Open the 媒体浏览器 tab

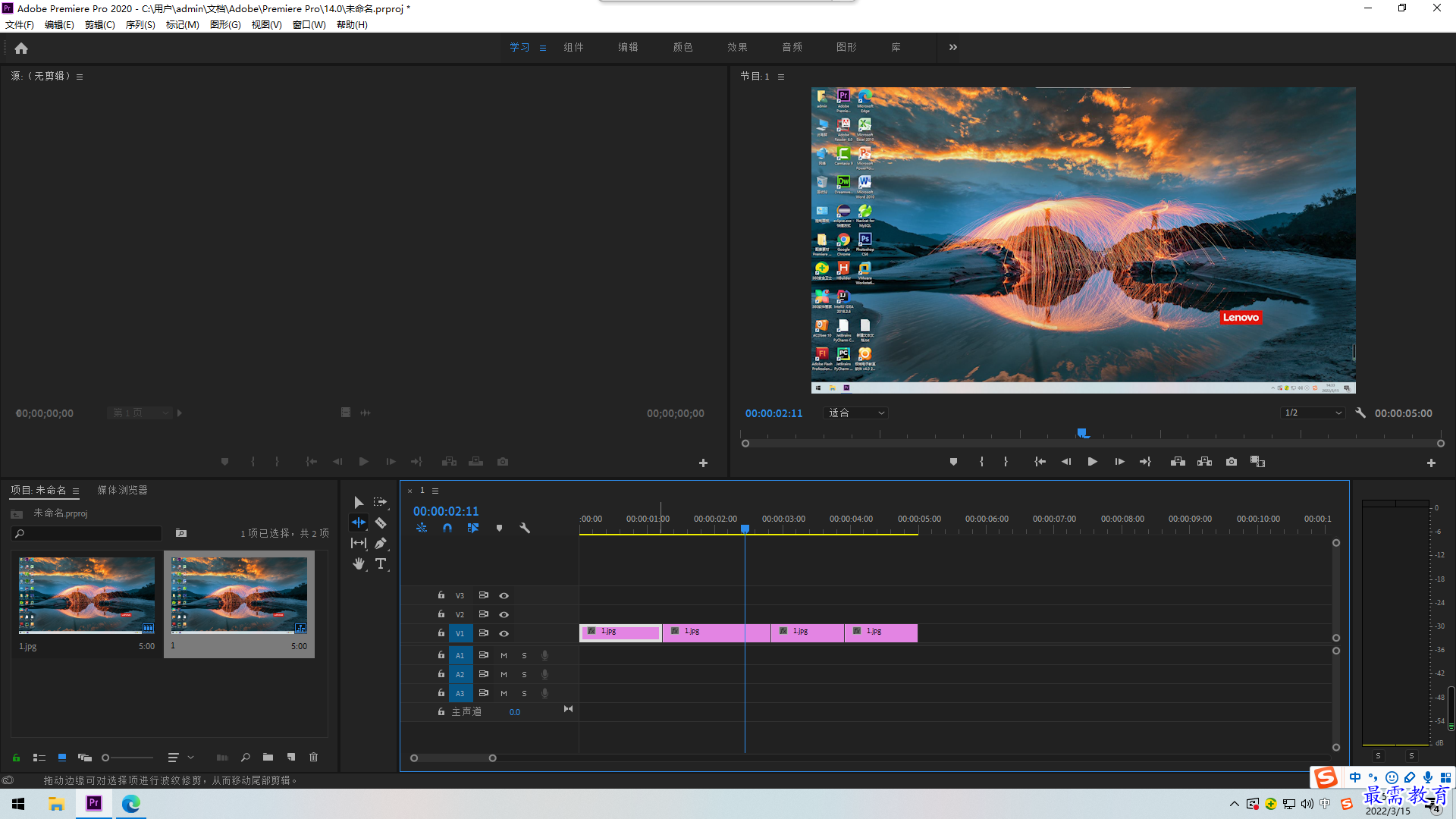(x=122, y=491)
